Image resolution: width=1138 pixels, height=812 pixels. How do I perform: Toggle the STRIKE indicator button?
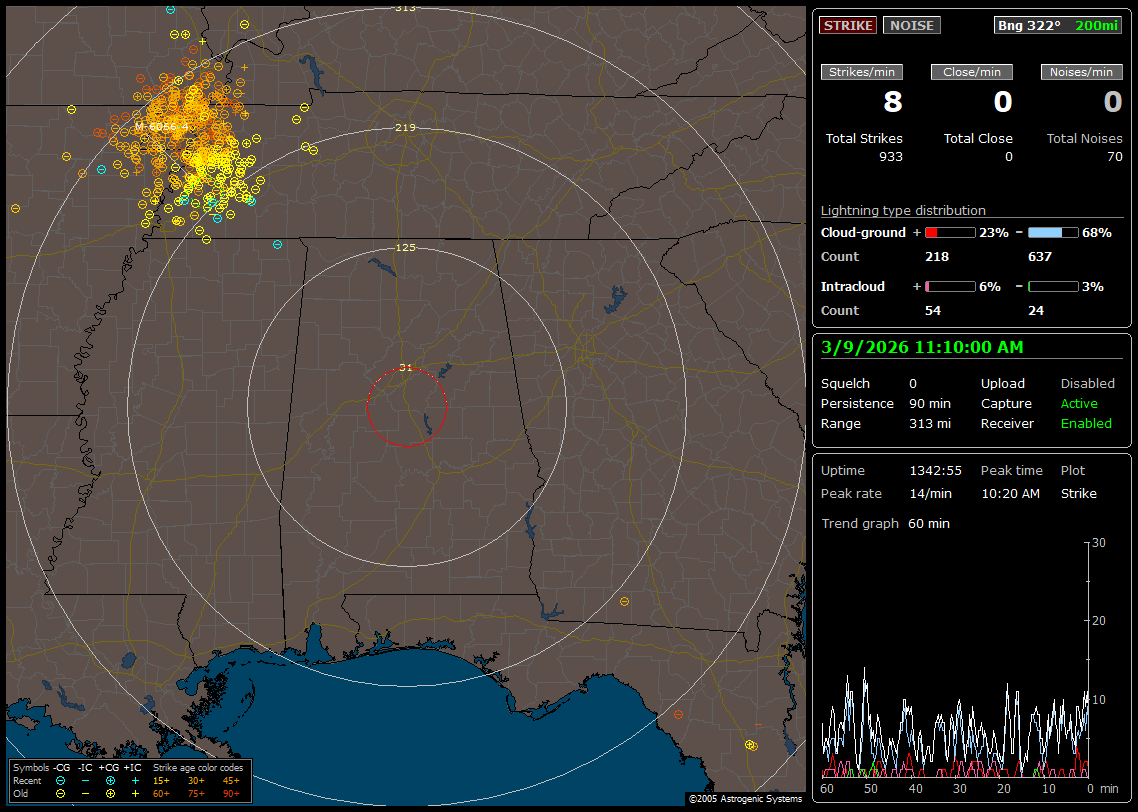point(848,26)
